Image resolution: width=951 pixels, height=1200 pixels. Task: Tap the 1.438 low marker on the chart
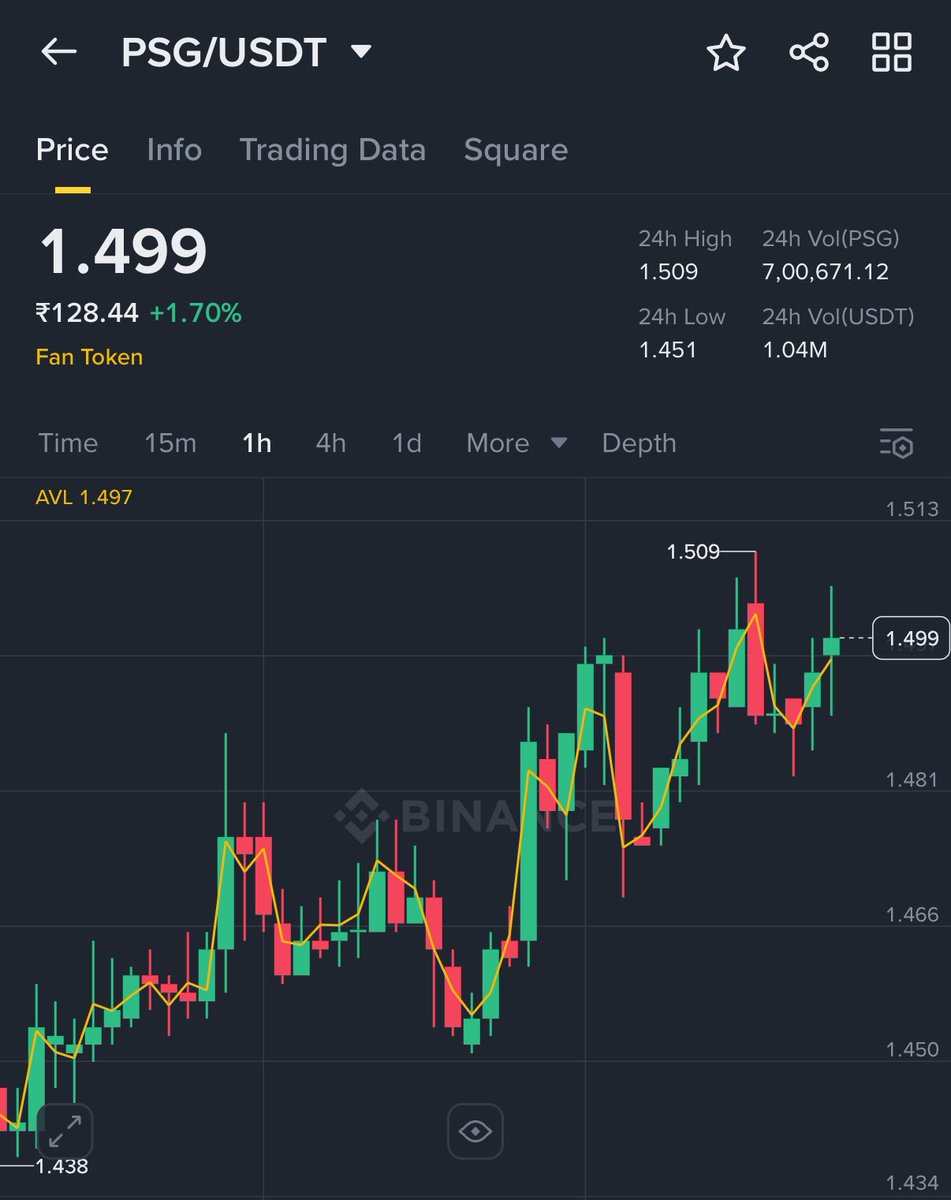click(62, 1166)
